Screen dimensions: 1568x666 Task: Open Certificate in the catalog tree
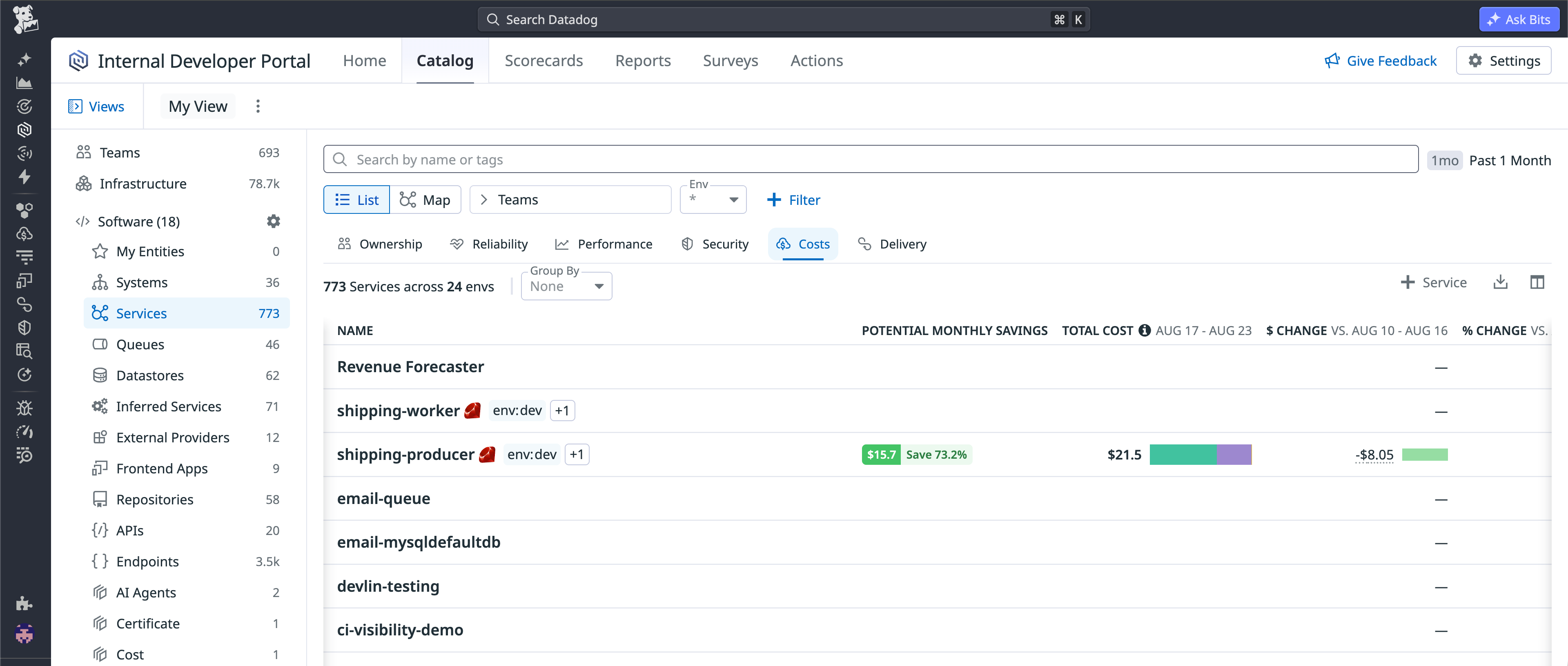tap(186, 624)
